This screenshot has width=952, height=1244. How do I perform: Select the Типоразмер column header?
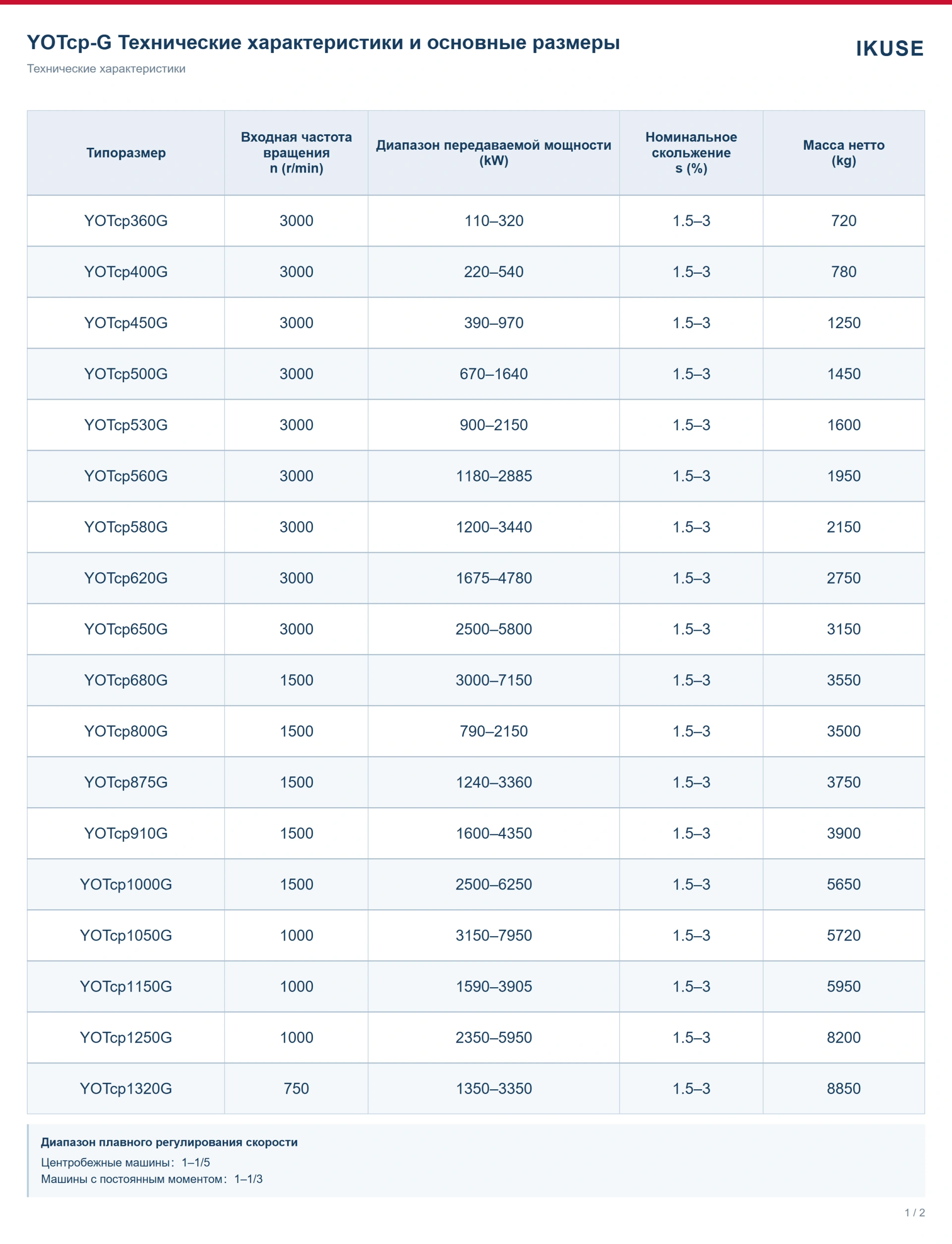point(126,153)
